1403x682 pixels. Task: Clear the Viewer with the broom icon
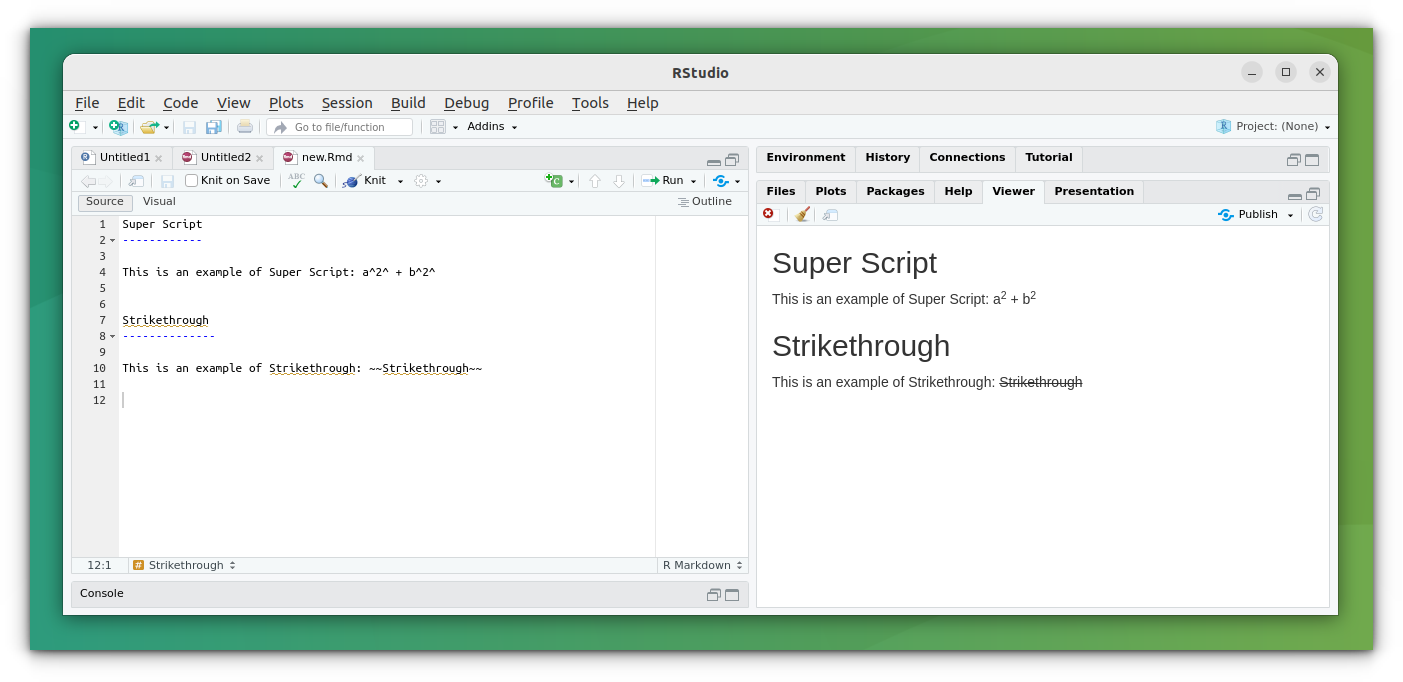click(x=801, y=214)
